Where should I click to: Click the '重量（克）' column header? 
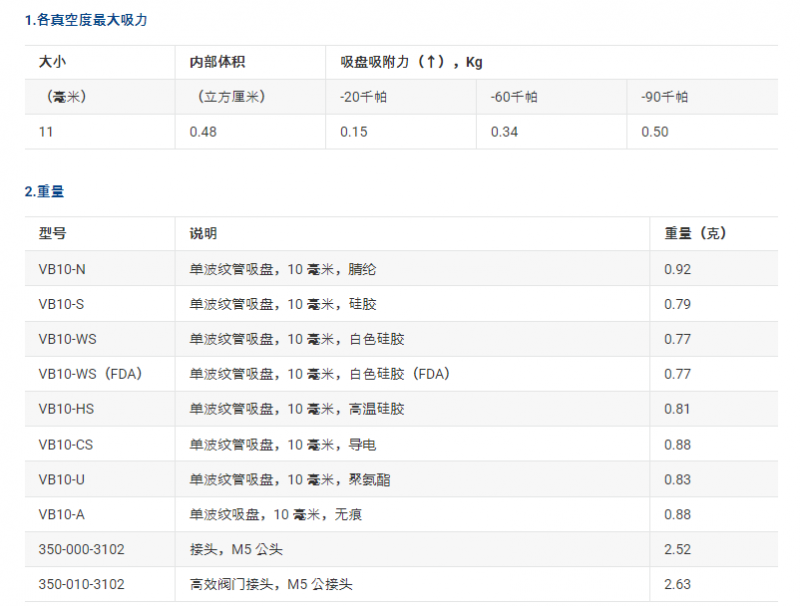pyautogui.click(x=696, y=233)
